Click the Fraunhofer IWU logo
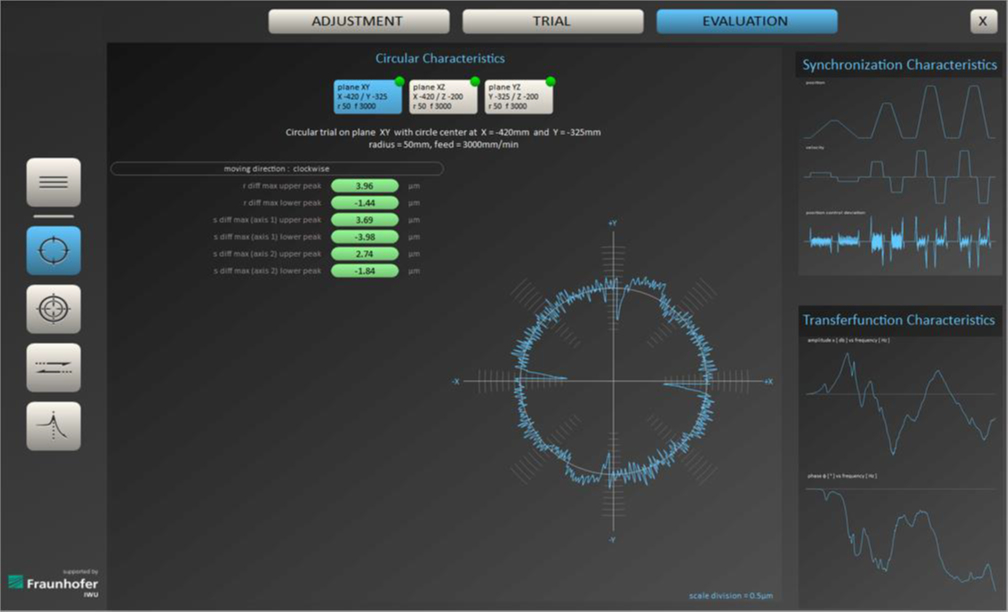Screen dimensions: 1008x612 pos(53,583)
